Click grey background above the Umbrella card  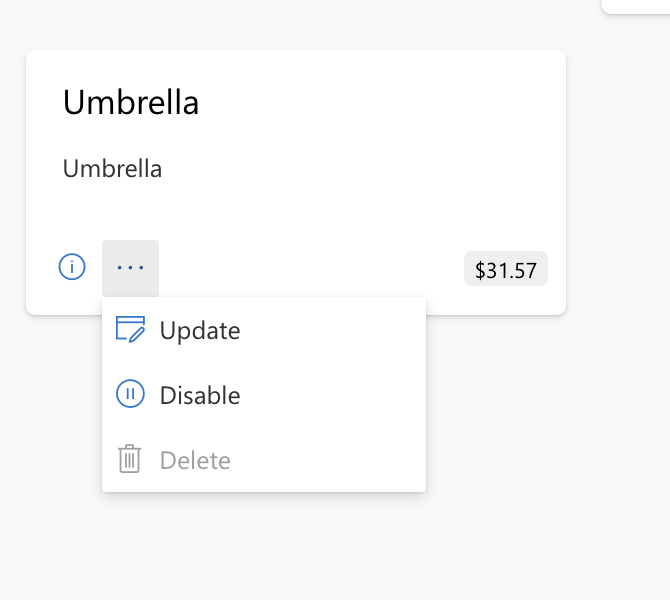[300, 25]
